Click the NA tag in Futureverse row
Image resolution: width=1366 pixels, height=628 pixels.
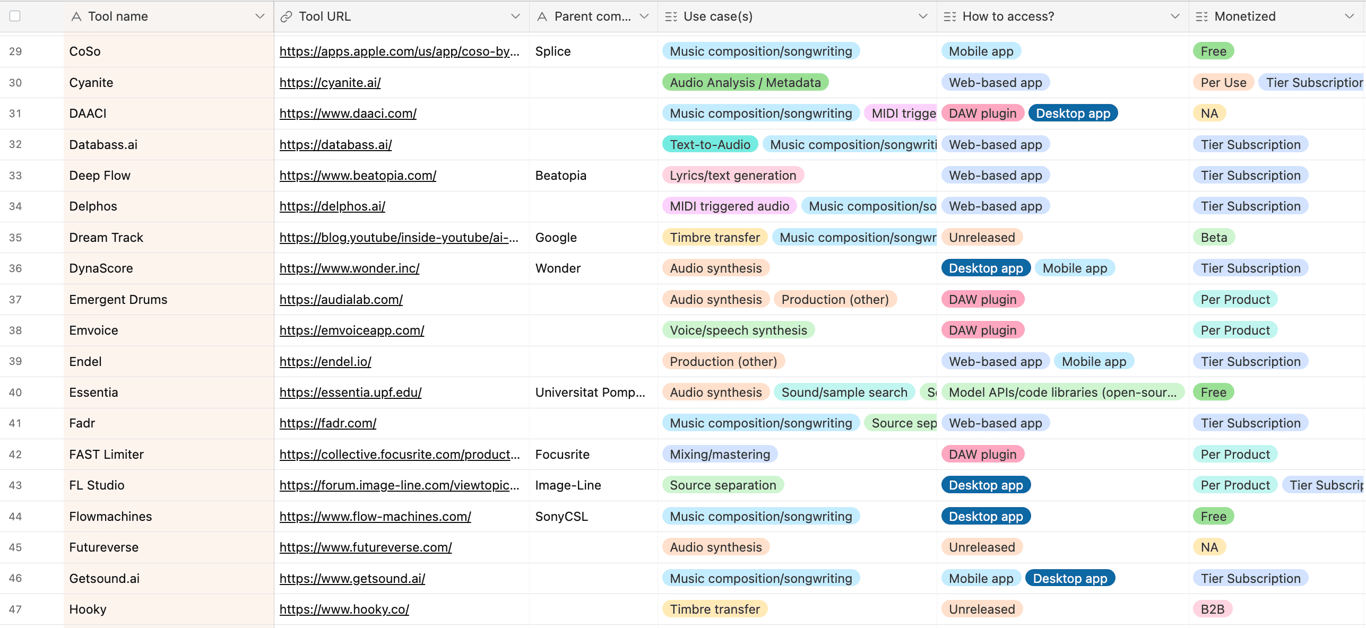[x=1210, y=547]
